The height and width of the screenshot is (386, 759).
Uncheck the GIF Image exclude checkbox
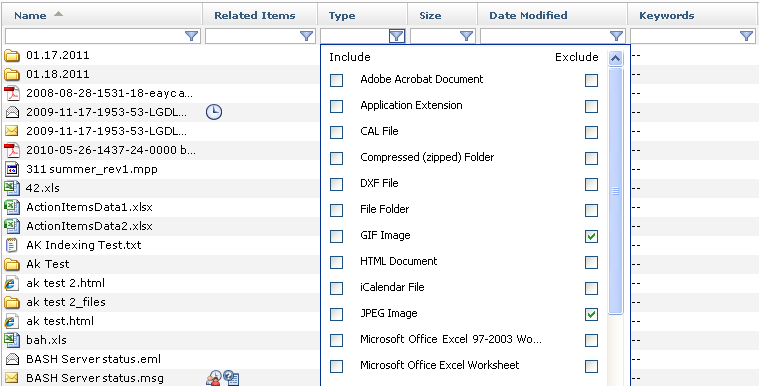tap(591, 236)
